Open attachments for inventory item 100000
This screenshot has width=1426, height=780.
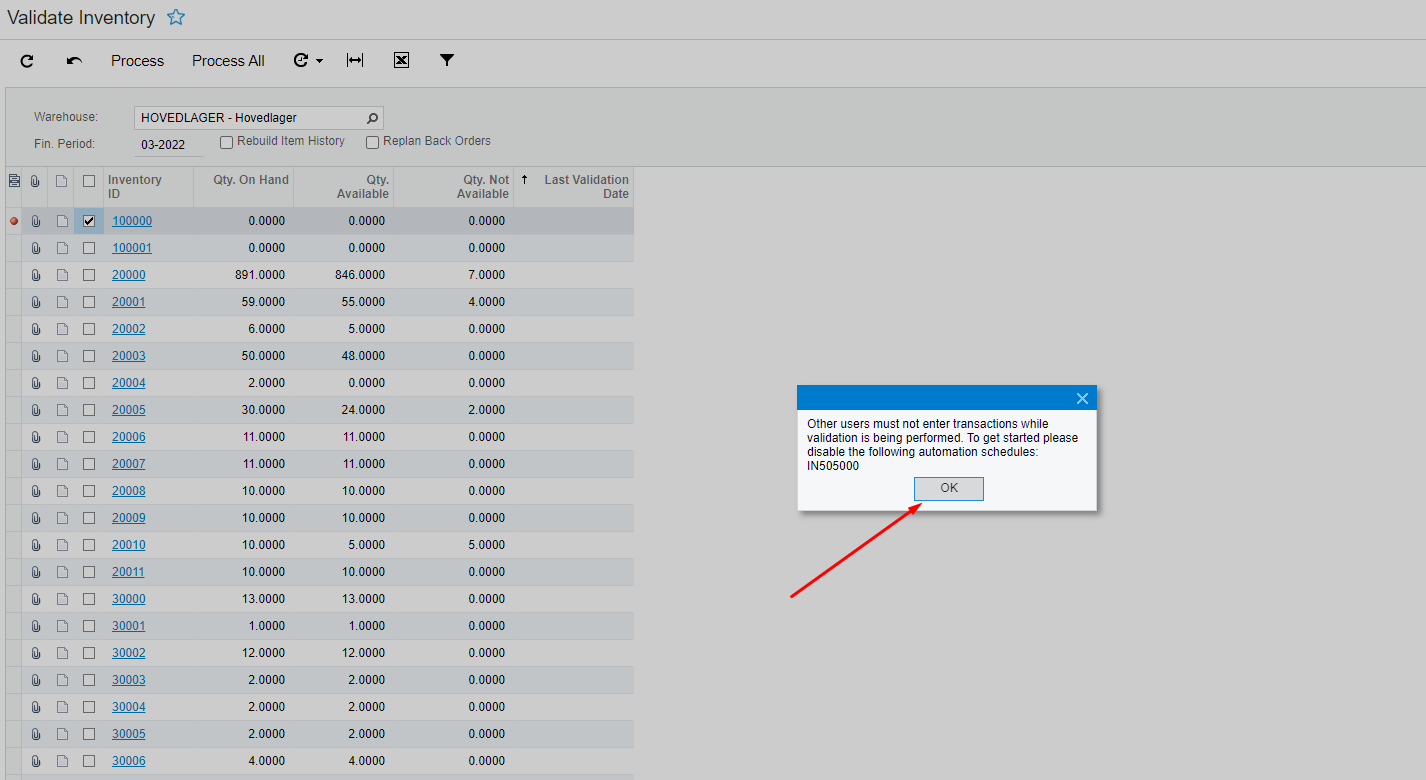pyautogui.click(x=35, y=220)
